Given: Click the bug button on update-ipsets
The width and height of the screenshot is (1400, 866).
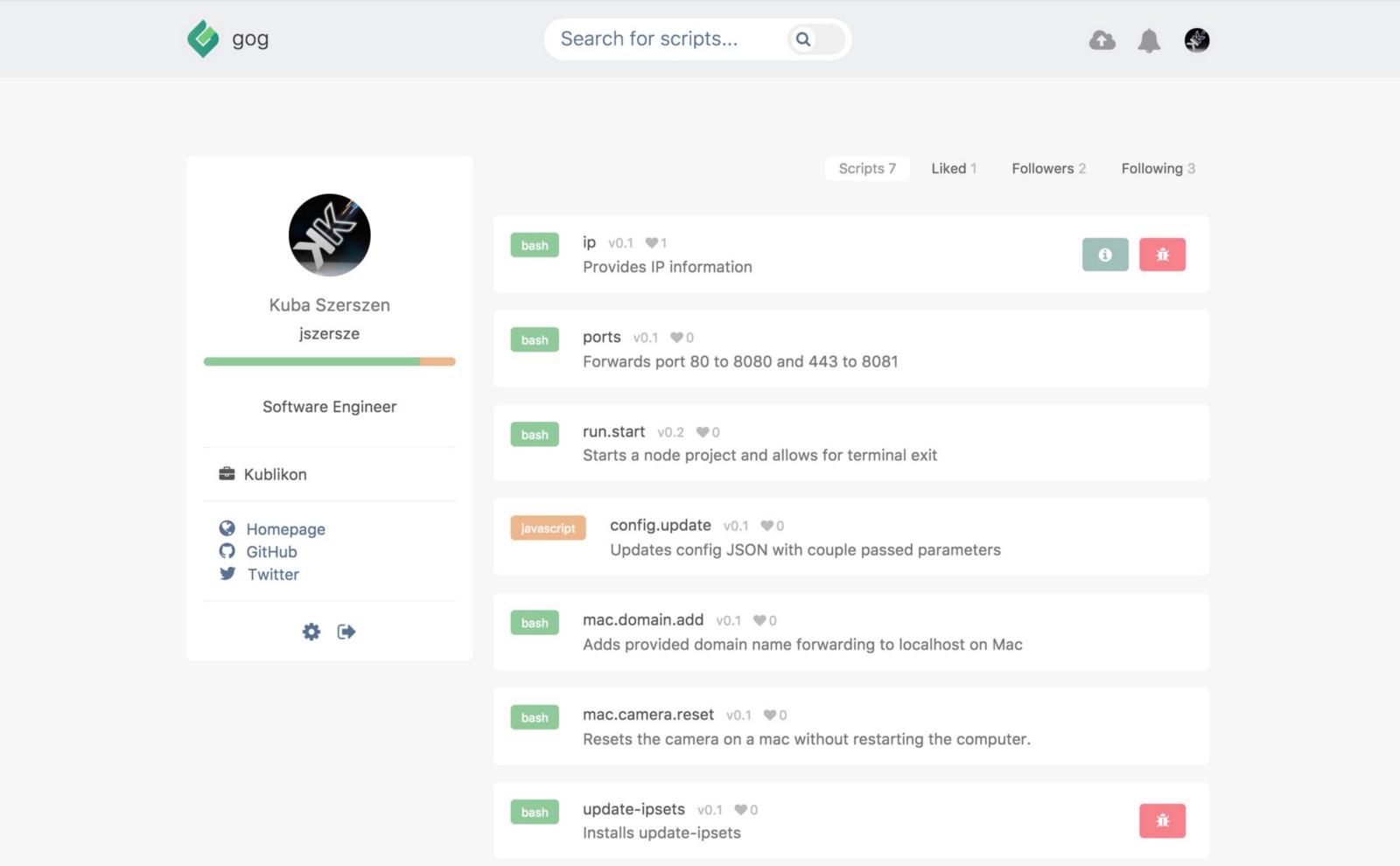Looking at the screenshot, I should 1162,821.
